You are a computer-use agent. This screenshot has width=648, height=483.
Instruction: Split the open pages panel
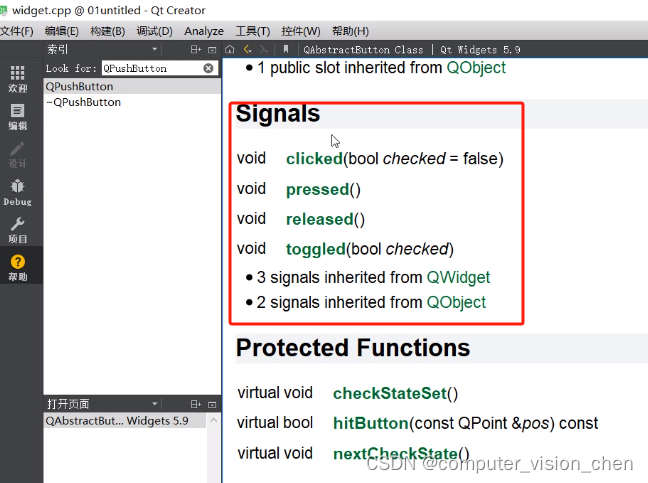[x=195, y=404]
